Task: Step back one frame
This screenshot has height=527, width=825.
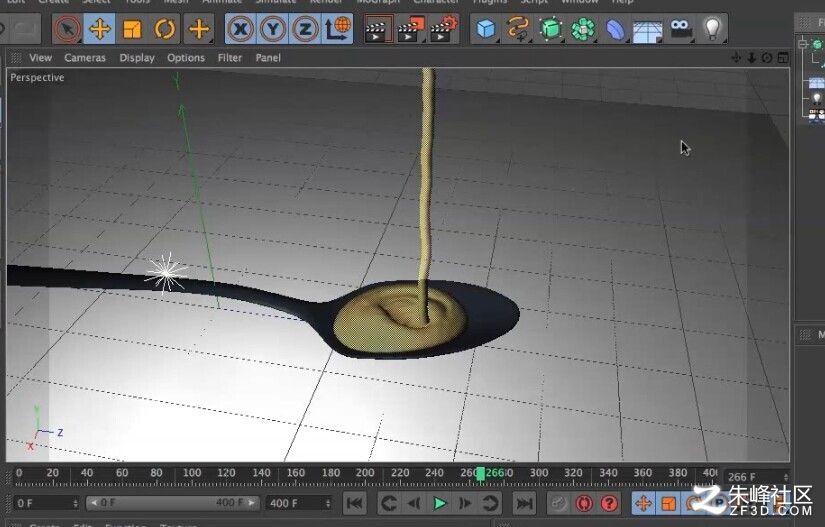Action: (x=414, y=503)
